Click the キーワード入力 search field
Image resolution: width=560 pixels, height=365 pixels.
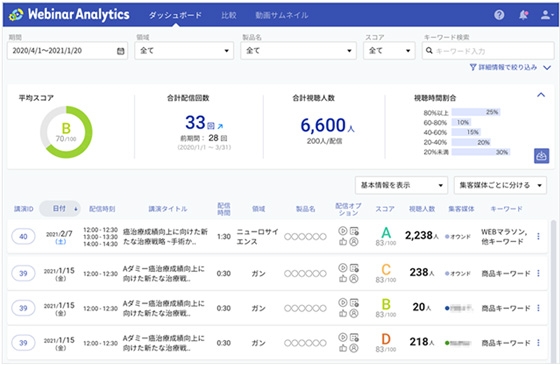pyautogui.click(x=488, y=51)
